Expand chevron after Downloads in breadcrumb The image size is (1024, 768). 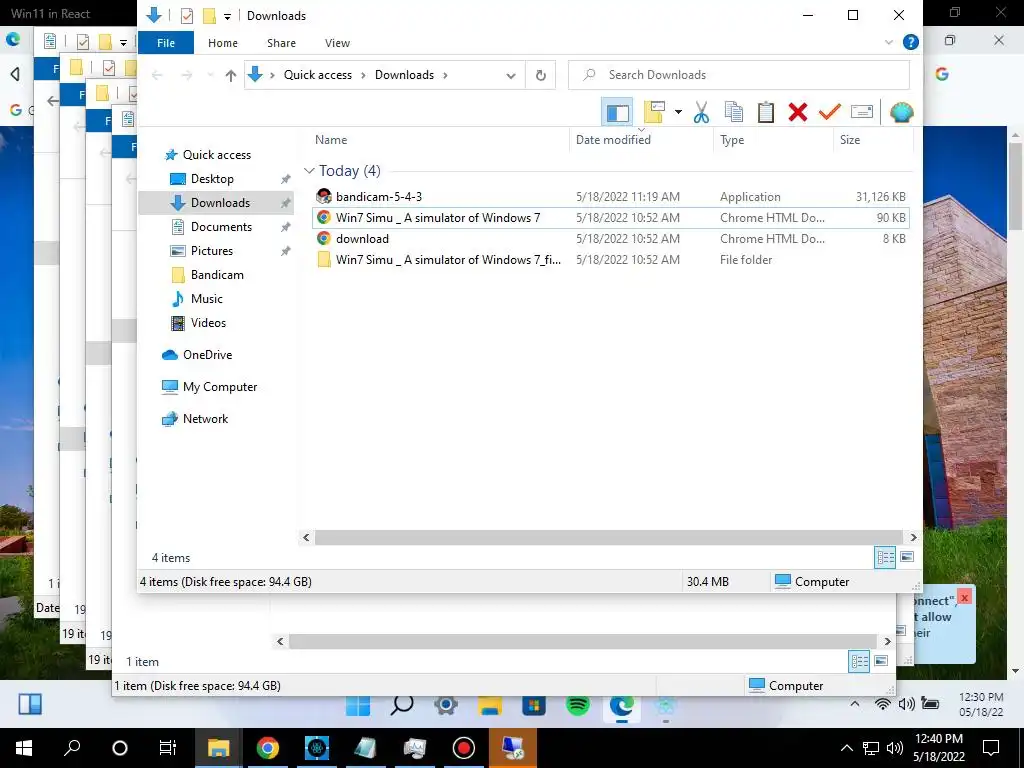coord(445,75)
